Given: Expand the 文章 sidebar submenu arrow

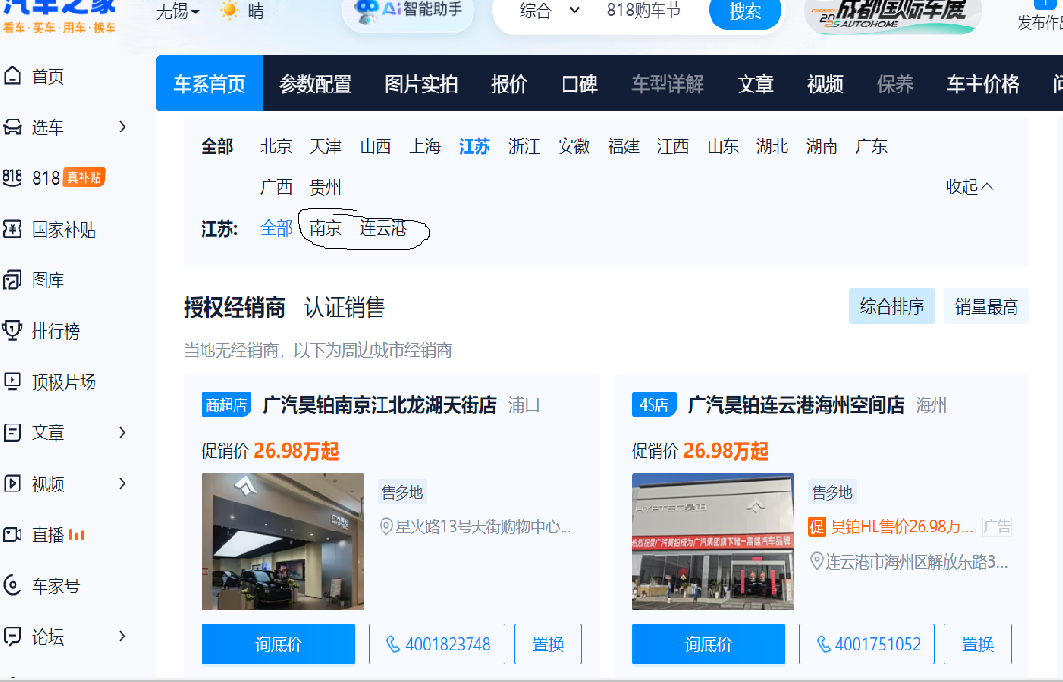Looking at the screenshot, I should pyautogui.click(x=123, y=432).
